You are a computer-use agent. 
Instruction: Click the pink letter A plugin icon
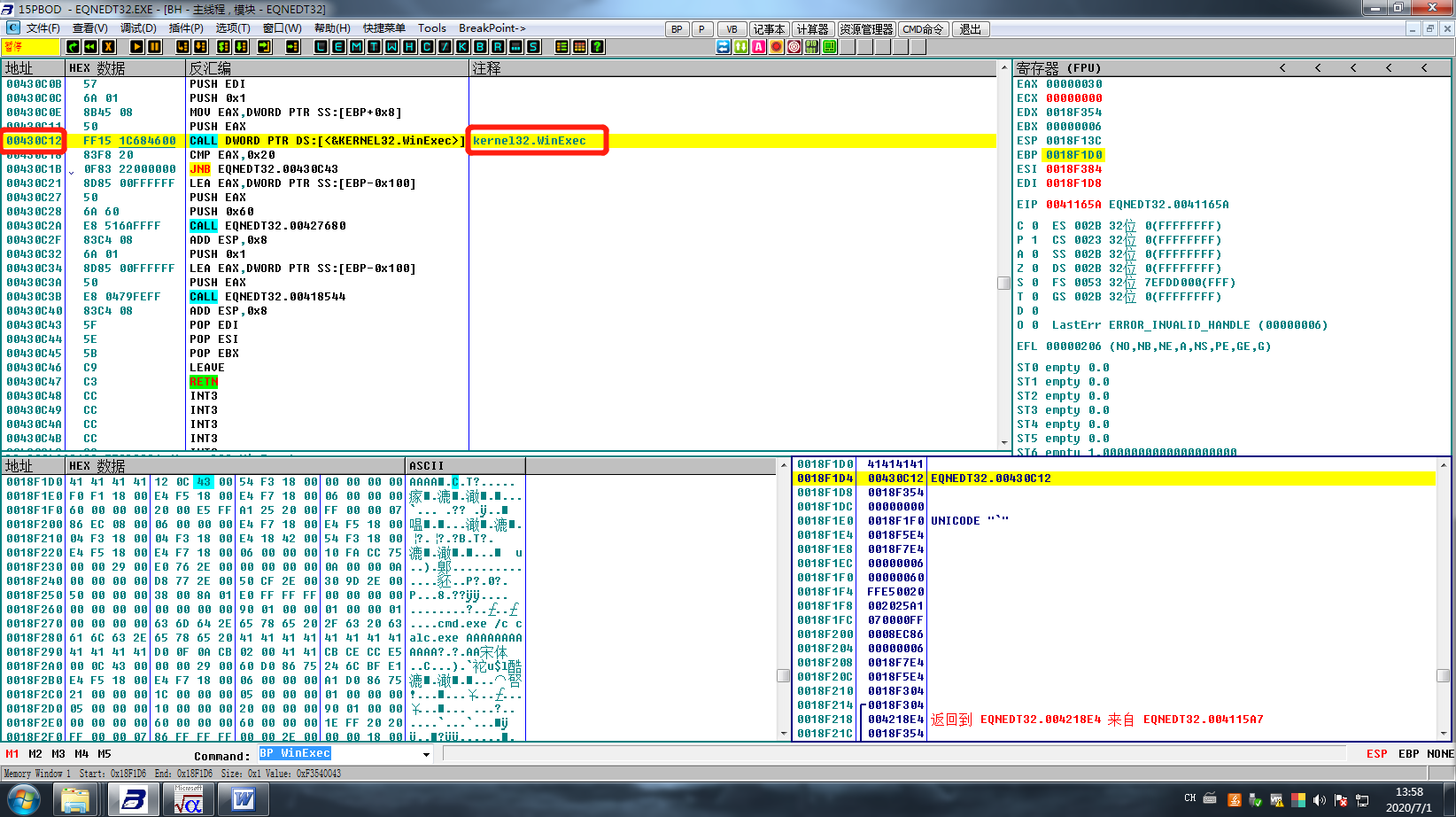pyautogui.click(x=759, y=47)
